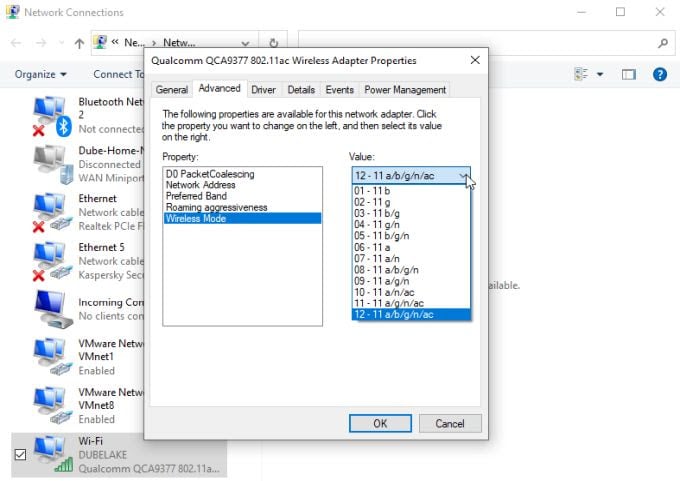Choose value 08 - 11 a/b/g/n

(x=411, y=269)
